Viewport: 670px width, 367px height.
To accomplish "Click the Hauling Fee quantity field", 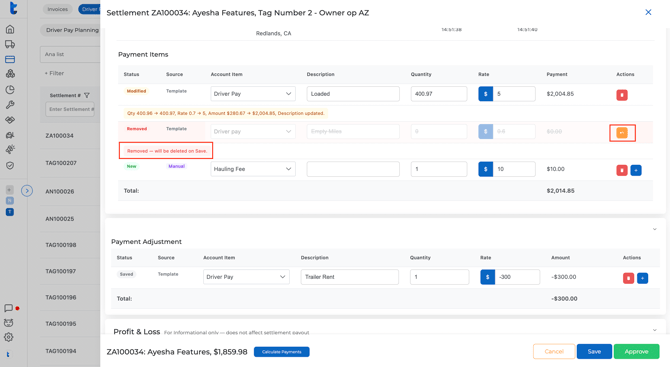I will coord(439,169).
